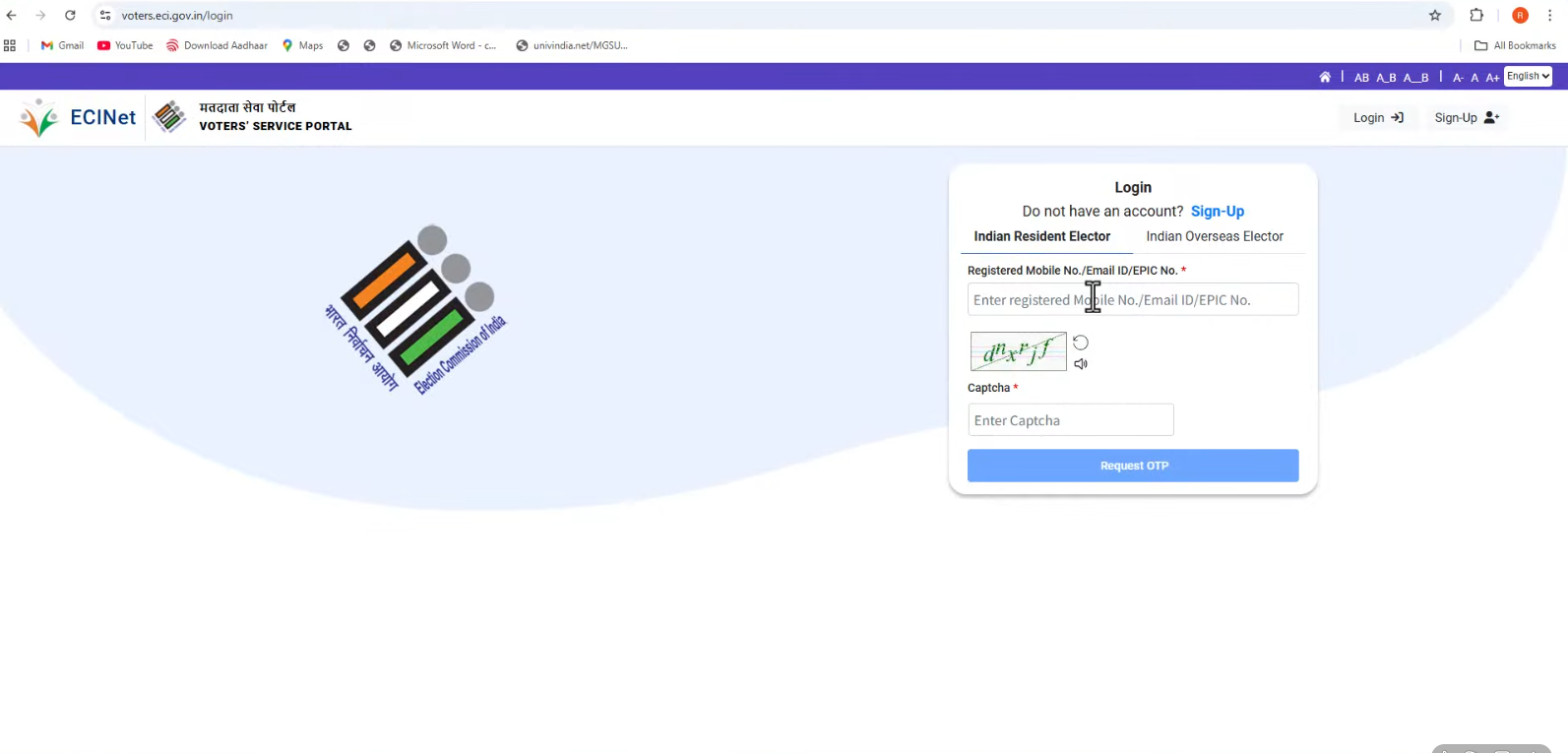
Task: Set widest letter spacing A__B
Action: coord(1415,78)
